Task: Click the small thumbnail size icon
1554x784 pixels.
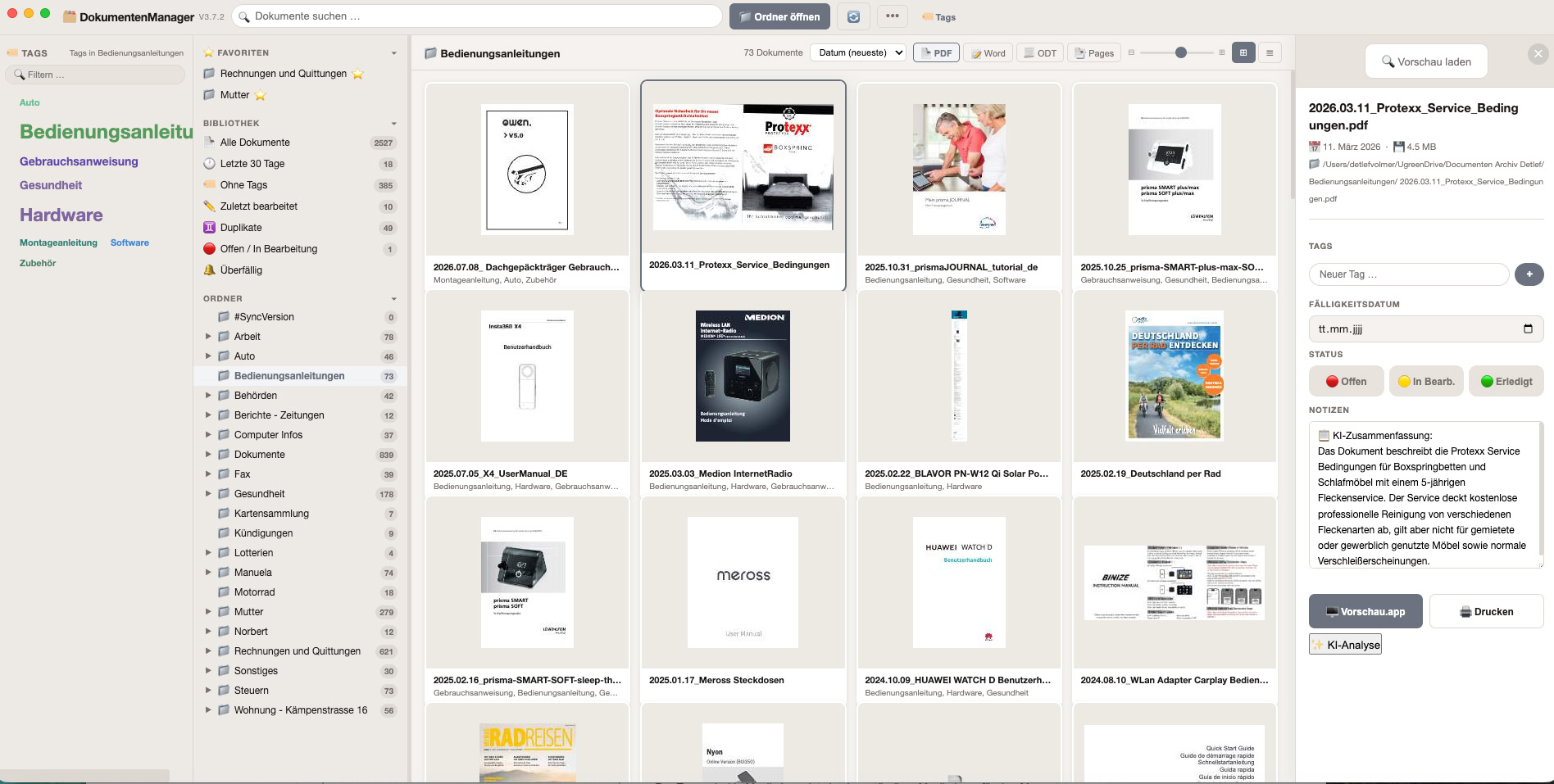Action: coord(1131,52)
